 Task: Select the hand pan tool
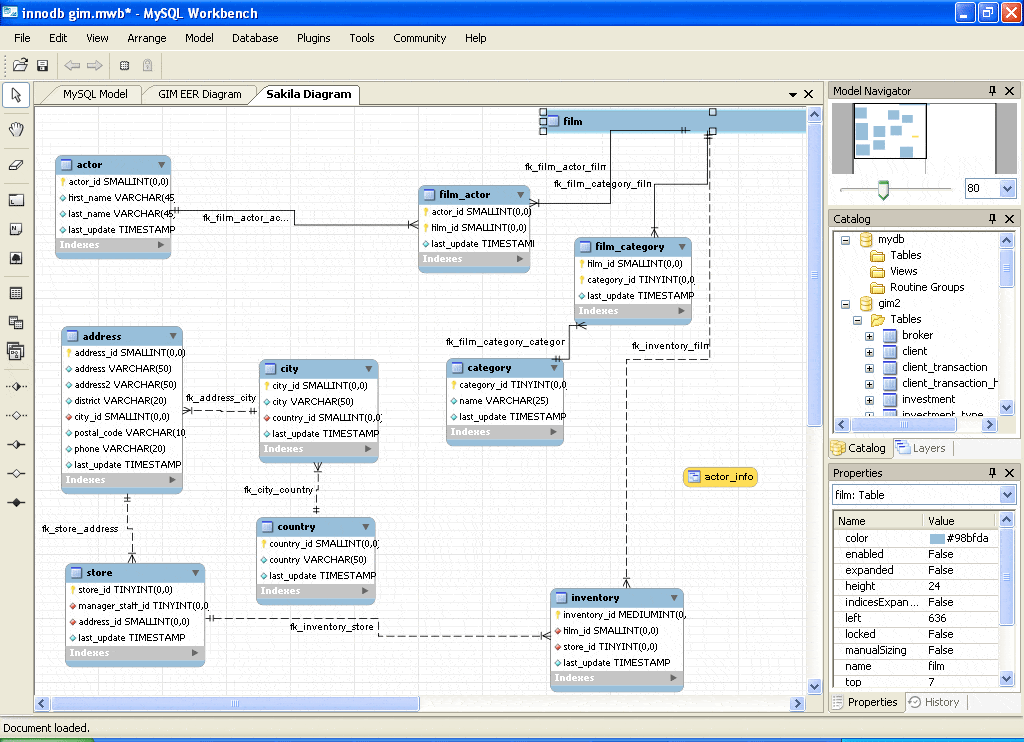pos(16,130)
